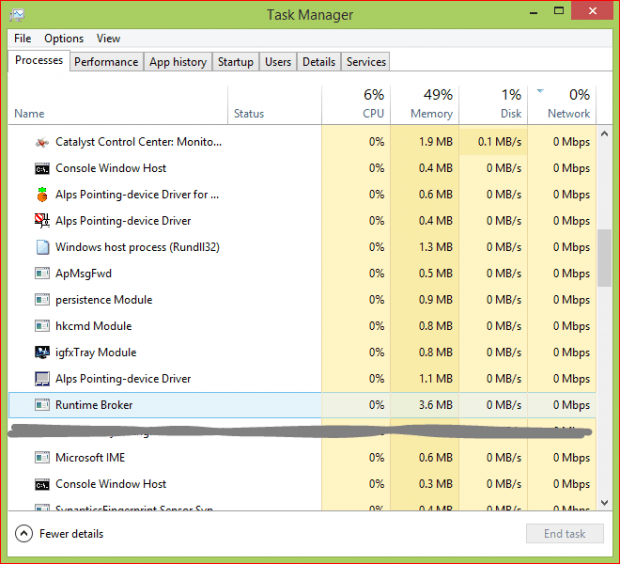
Task: Click the Task Manager title bar icon
Action: tap(17, 15)
